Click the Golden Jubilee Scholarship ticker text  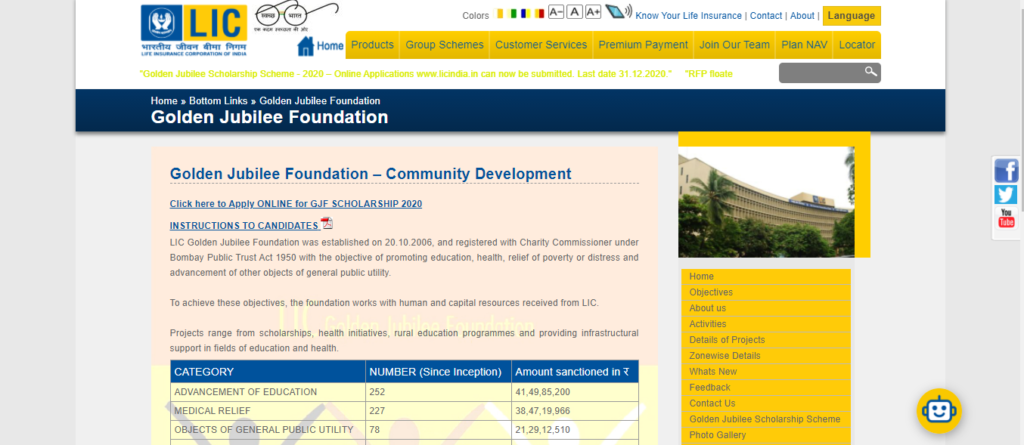coord(406,74)
